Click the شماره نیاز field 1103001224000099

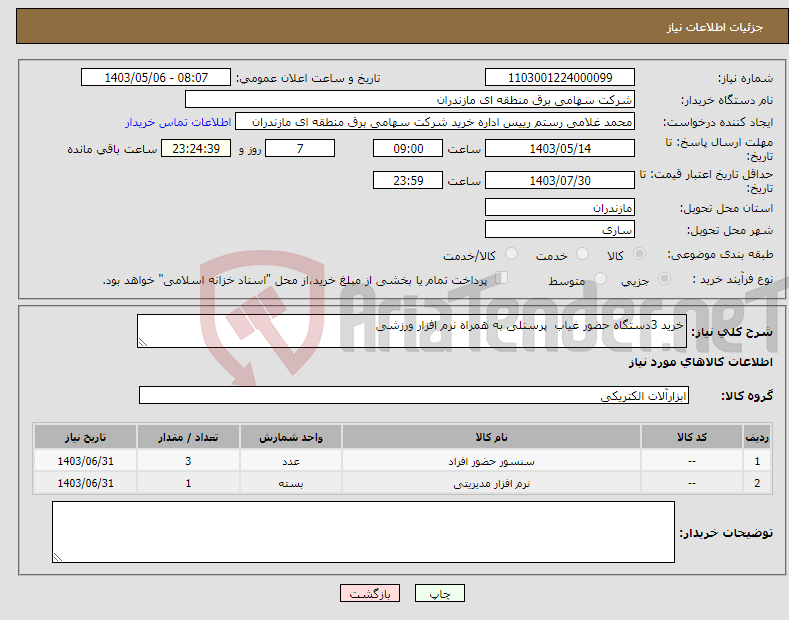(x=560, y=78)
